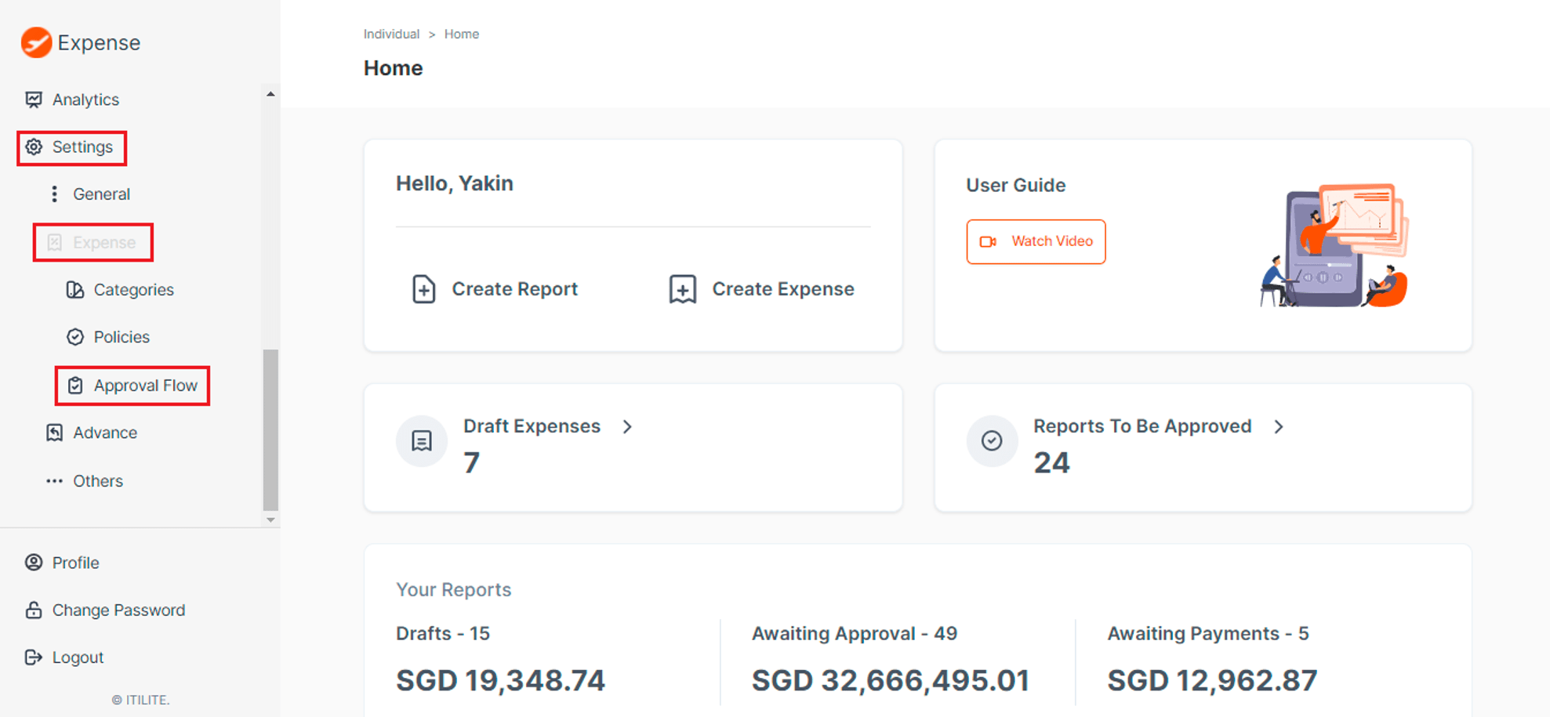This screenshot has width=1568, height=717.
Task: Click the Advance wallet icon in sidebar
Action: [x=53, y=432]
